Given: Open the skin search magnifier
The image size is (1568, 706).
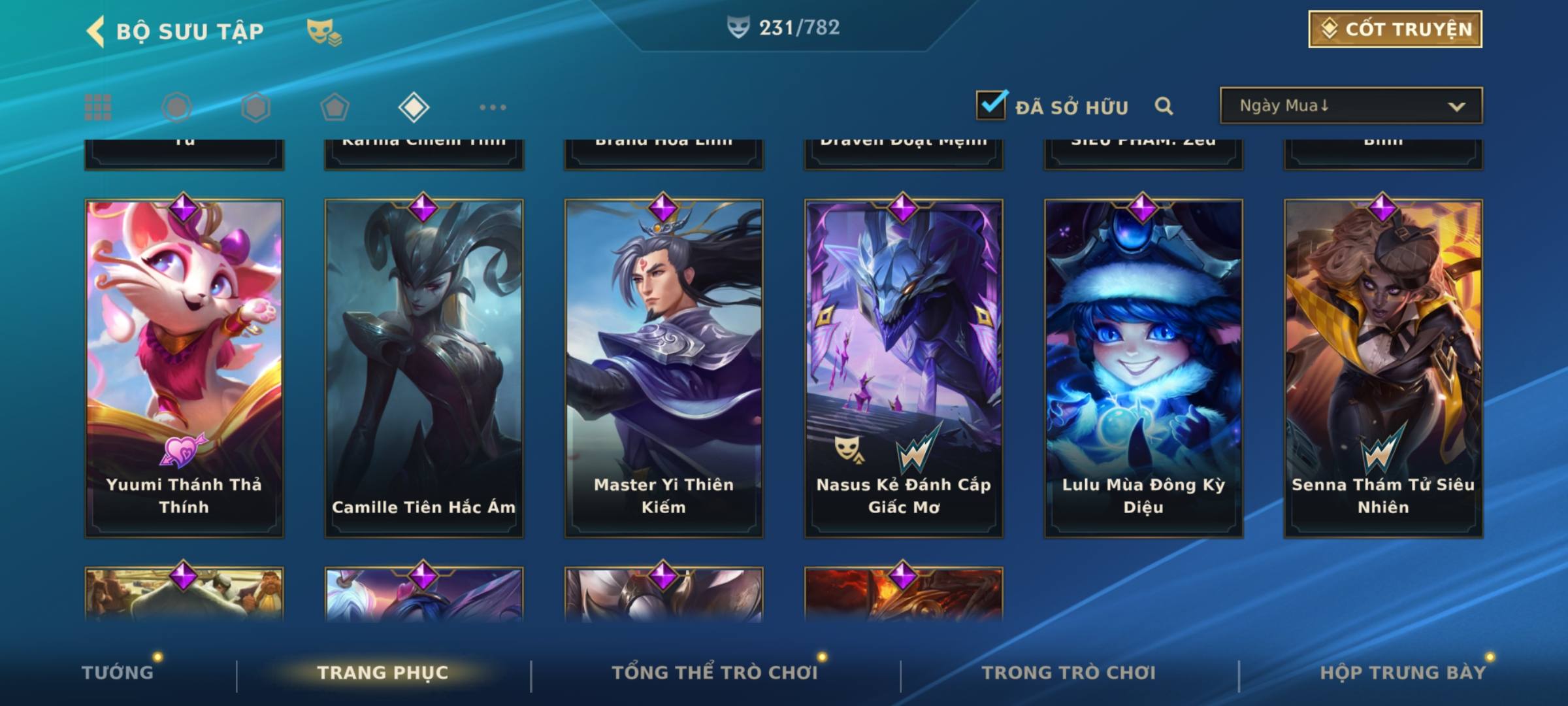Looking at the screenshot, I should click(1164, 106).
